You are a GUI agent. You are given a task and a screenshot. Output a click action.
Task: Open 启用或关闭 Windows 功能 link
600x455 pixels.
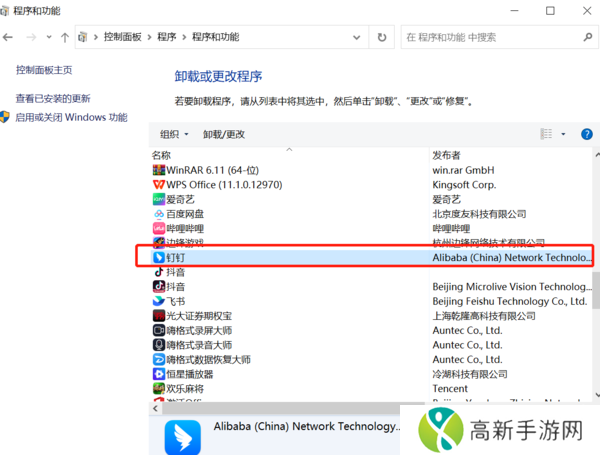click(71, 117)
